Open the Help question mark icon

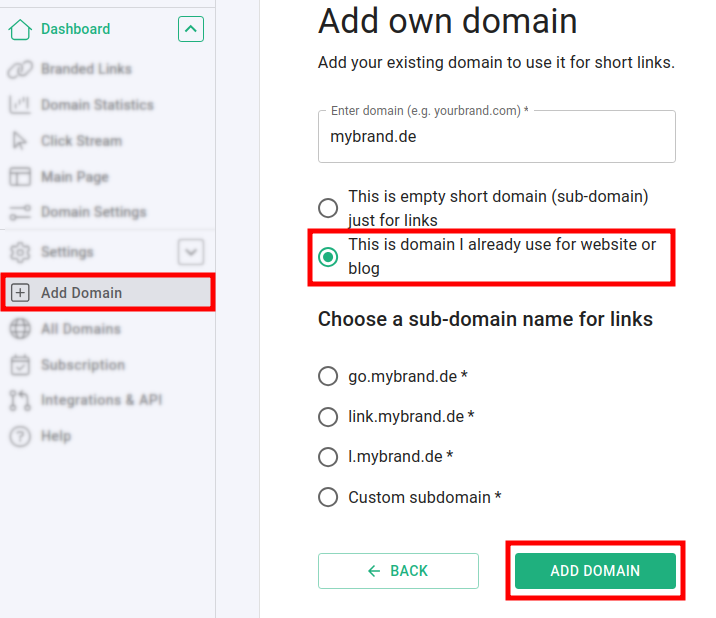click(x=20, y=436)
